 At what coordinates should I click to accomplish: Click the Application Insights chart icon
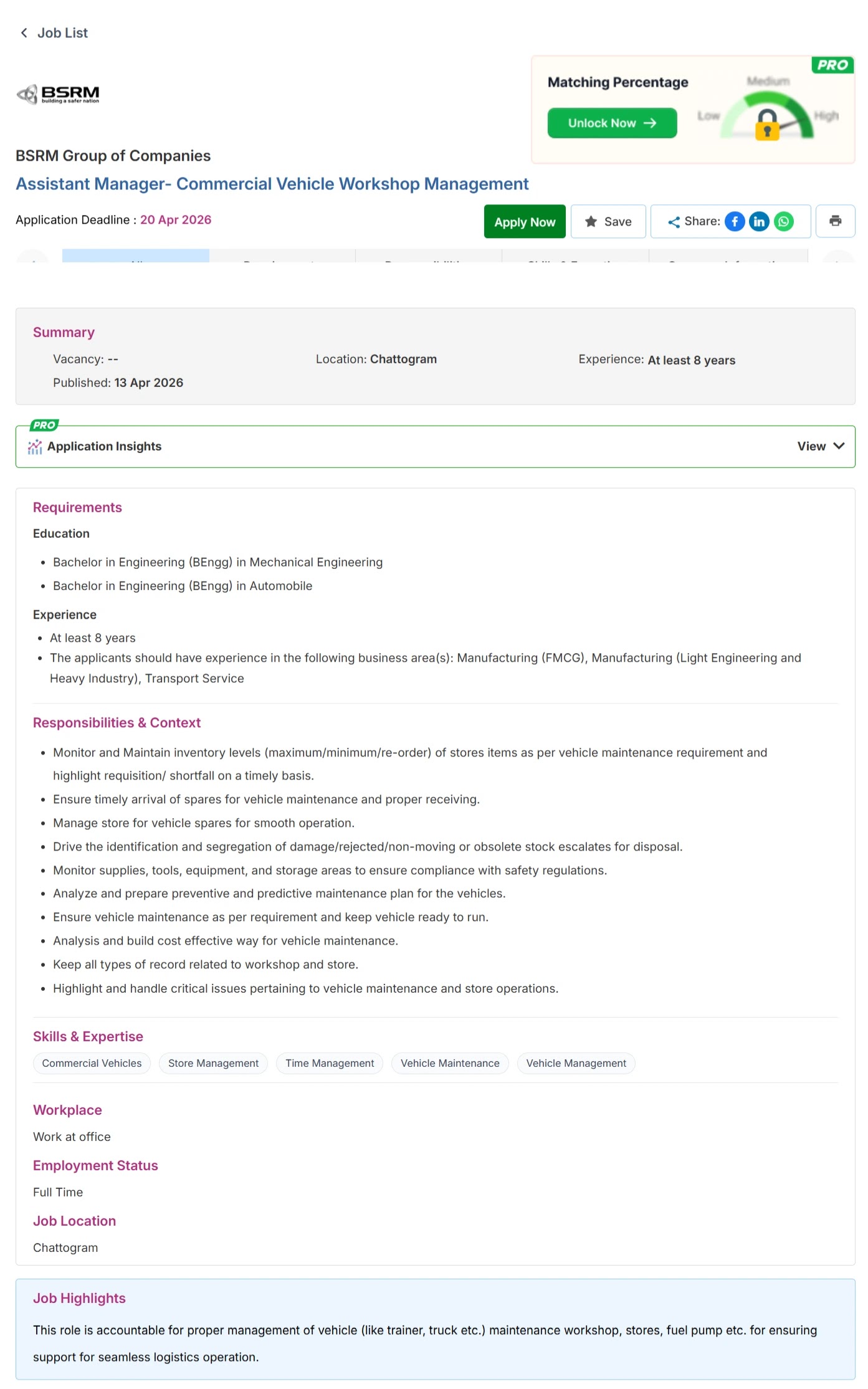(35, 447)
